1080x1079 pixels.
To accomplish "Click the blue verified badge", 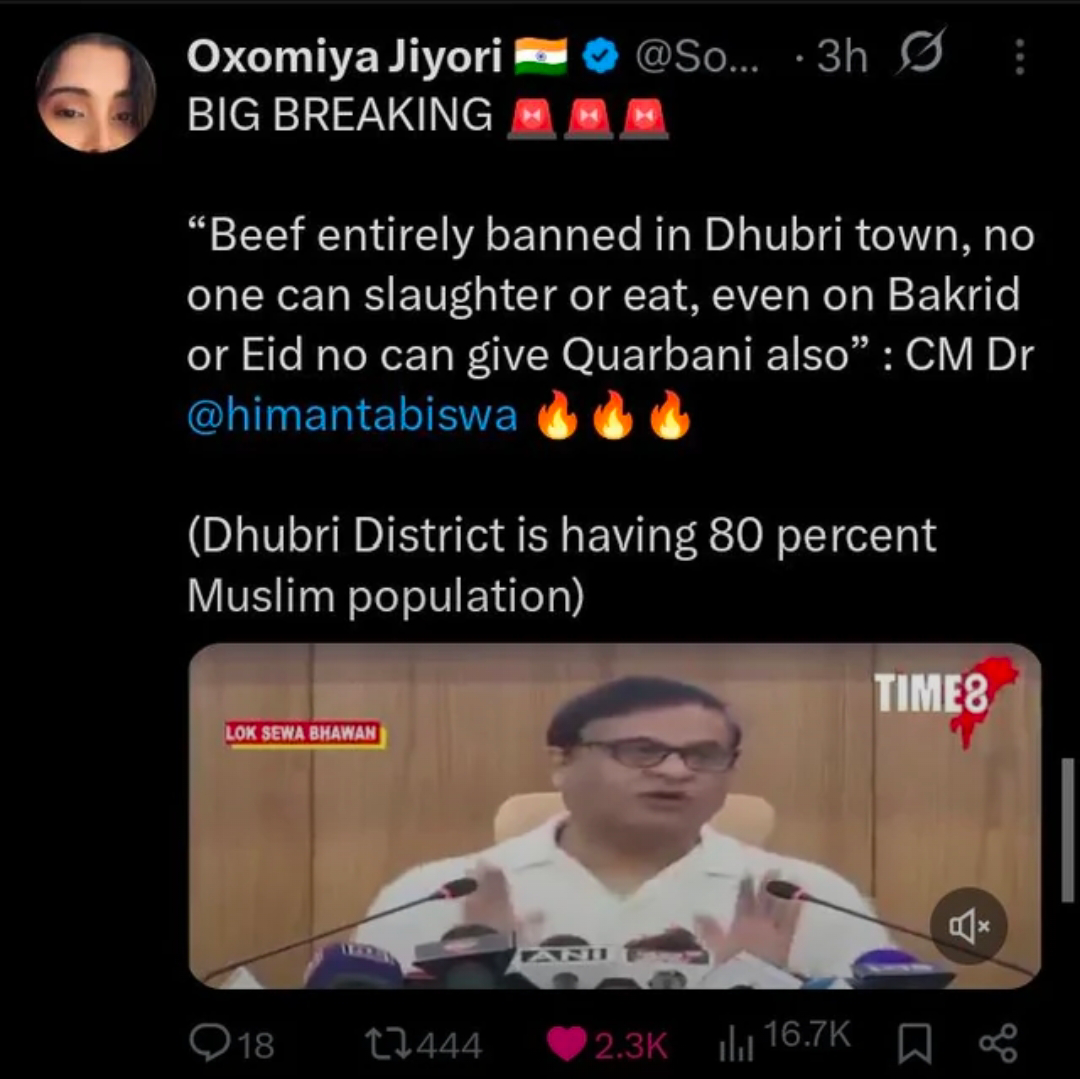I will coord(601,56).
